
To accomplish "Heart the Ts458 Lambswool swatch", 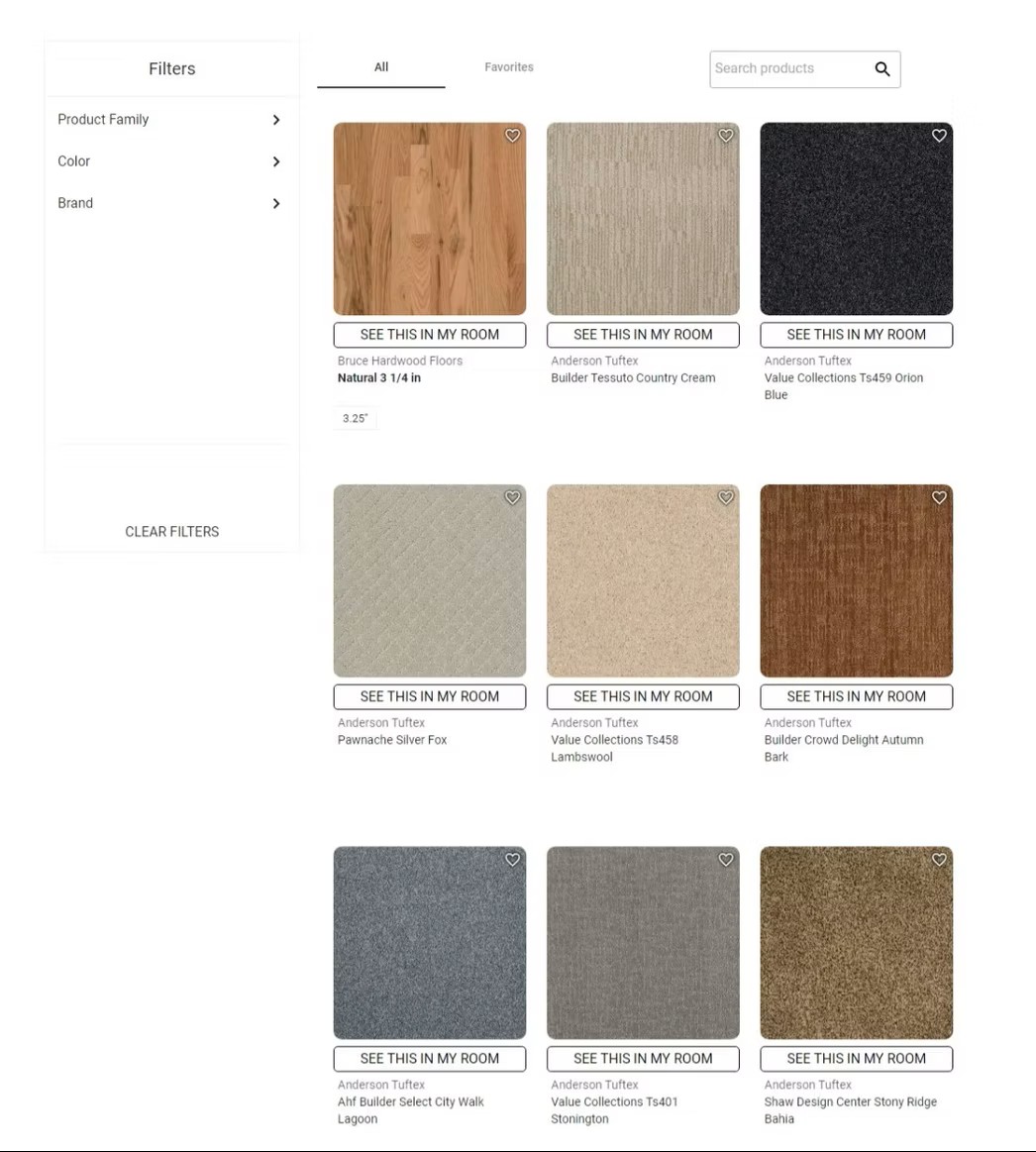I will pos(726,497).
